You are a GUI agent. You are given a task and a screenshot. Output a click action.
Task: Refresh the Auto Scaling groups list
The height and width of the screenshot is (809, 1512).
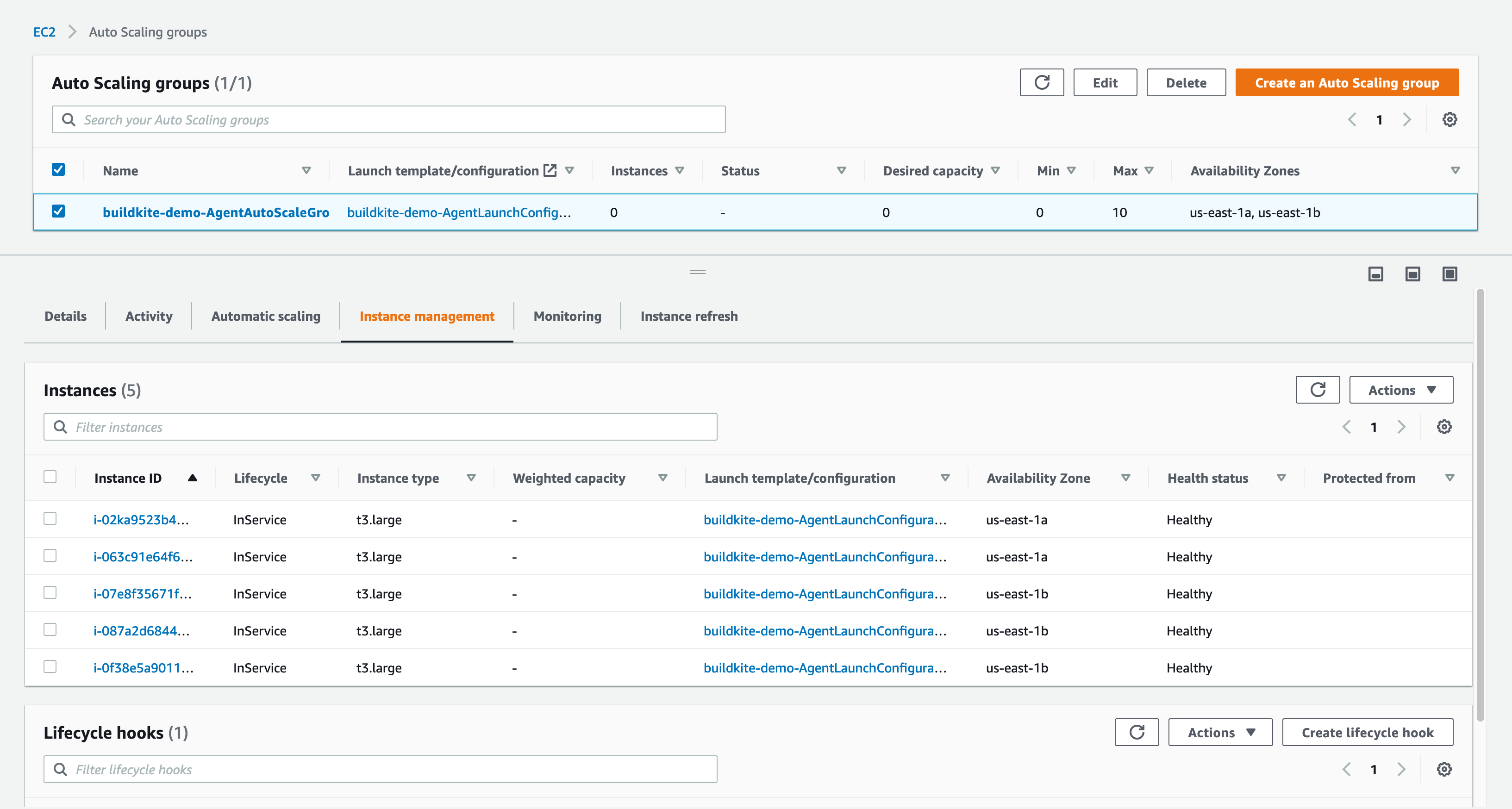click(1042, 82)
